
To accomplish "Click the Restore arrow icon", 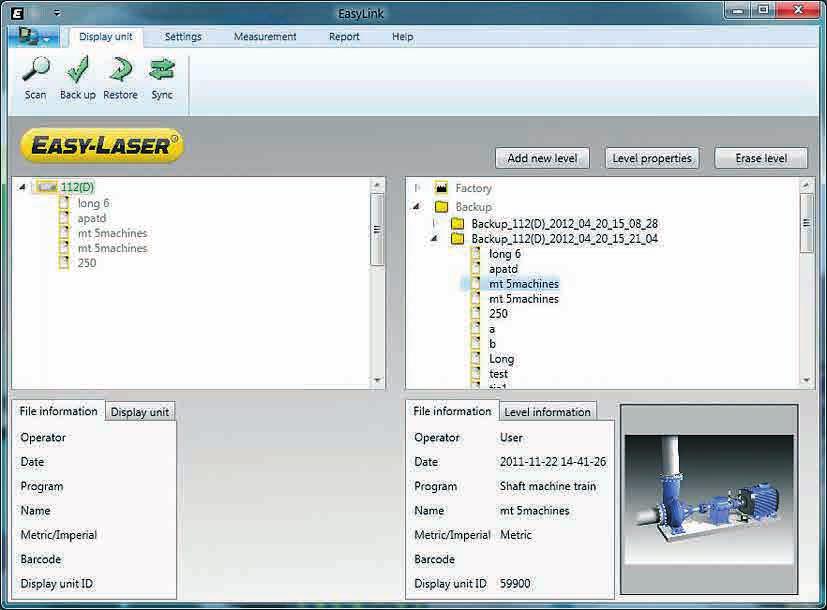I will pyautogui.click(x=120, y=70).
